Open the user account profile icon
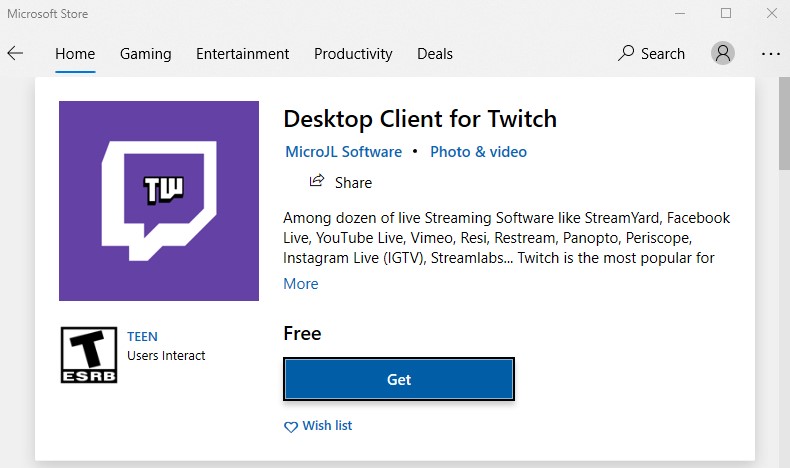790x468 pixels. click(x=722, y=53)
